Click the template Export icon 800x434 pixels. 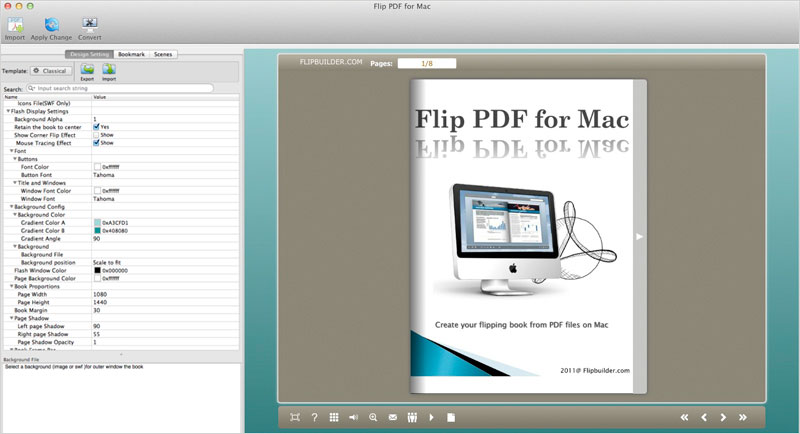[x=87, y=70]
